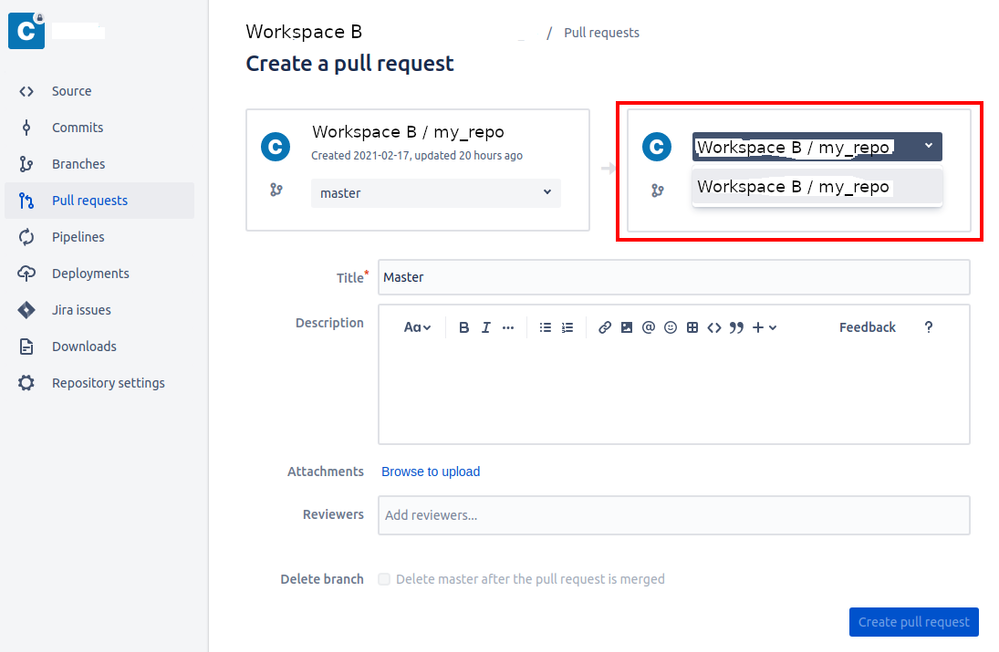Click the destination branch icon
The image size is (999, 652).
pos(658,190)
